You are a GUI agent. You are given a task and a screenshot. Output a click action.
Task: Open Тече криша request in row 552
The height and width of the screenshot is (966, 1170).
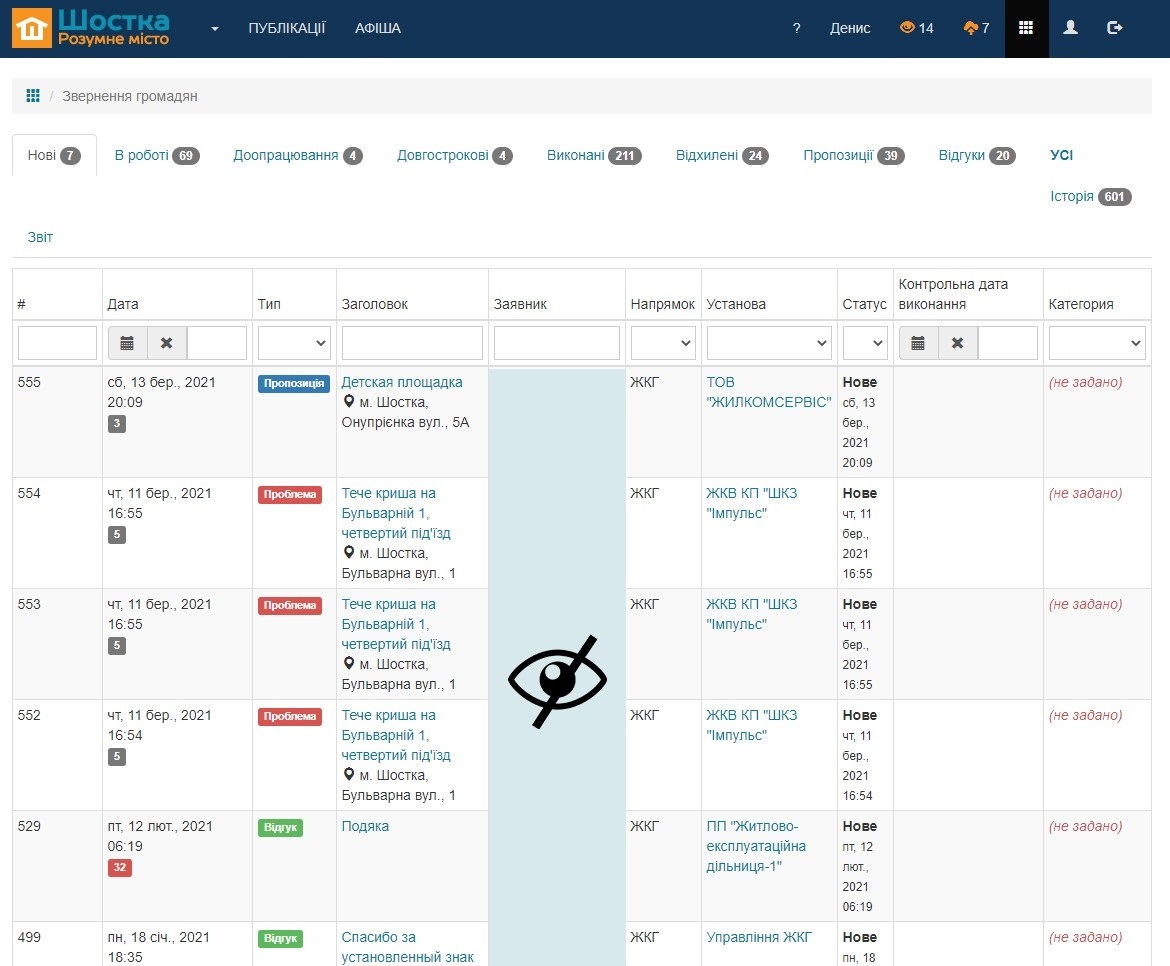(395, 735)
